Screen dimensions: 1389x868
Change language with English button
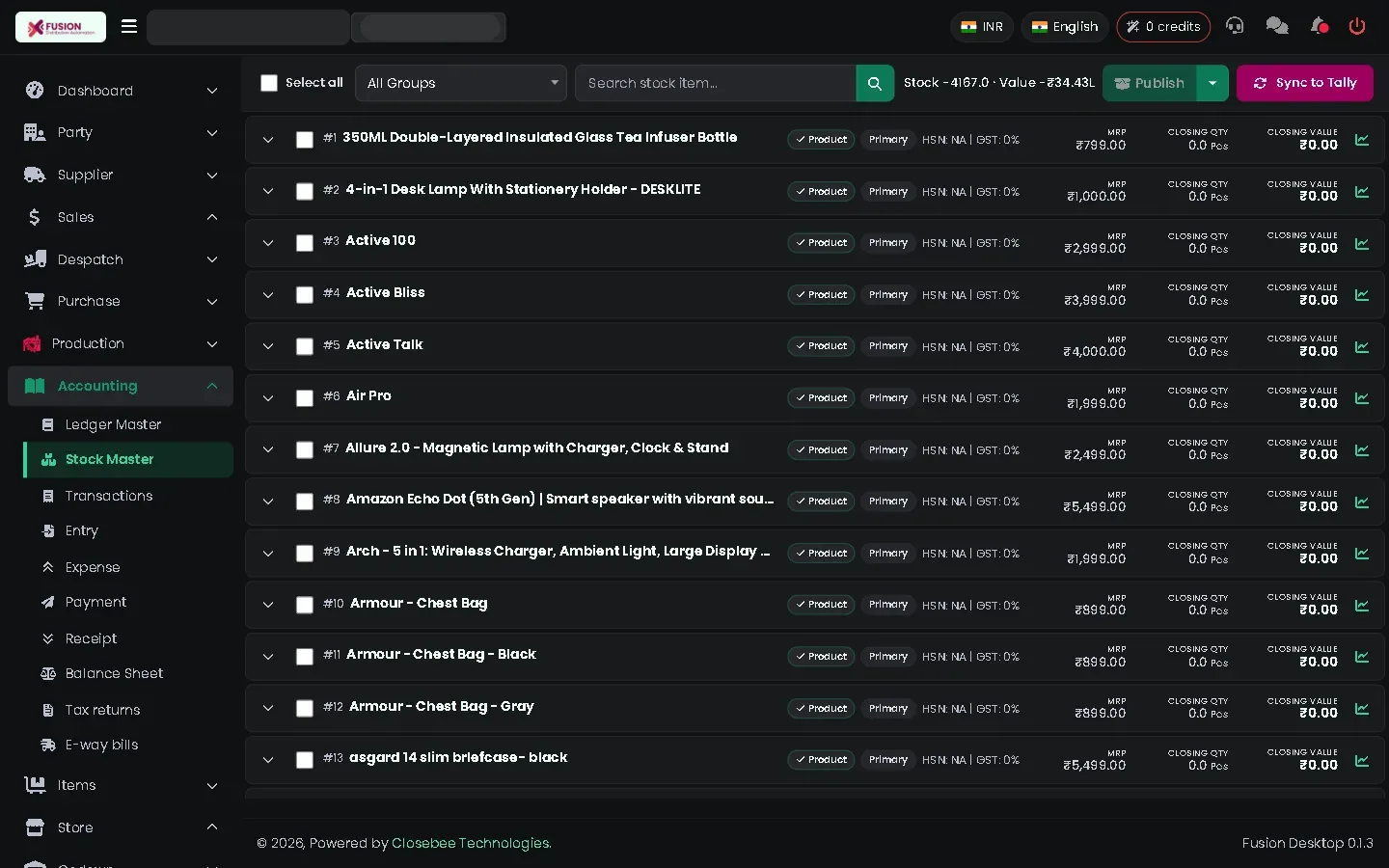(1065, 27)
